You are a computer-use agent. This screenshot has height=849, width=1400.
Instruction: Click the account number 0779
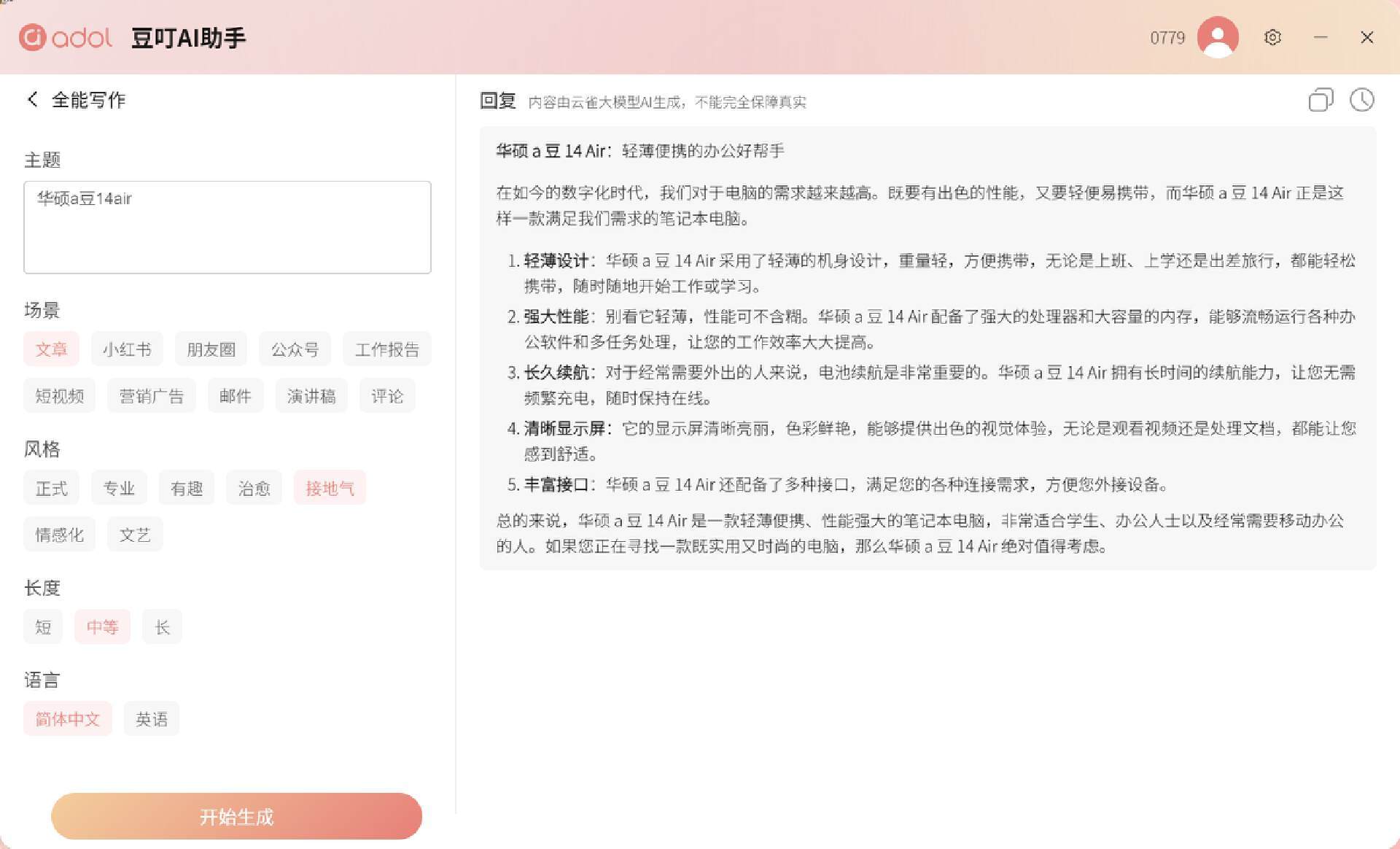point(1167,38)
